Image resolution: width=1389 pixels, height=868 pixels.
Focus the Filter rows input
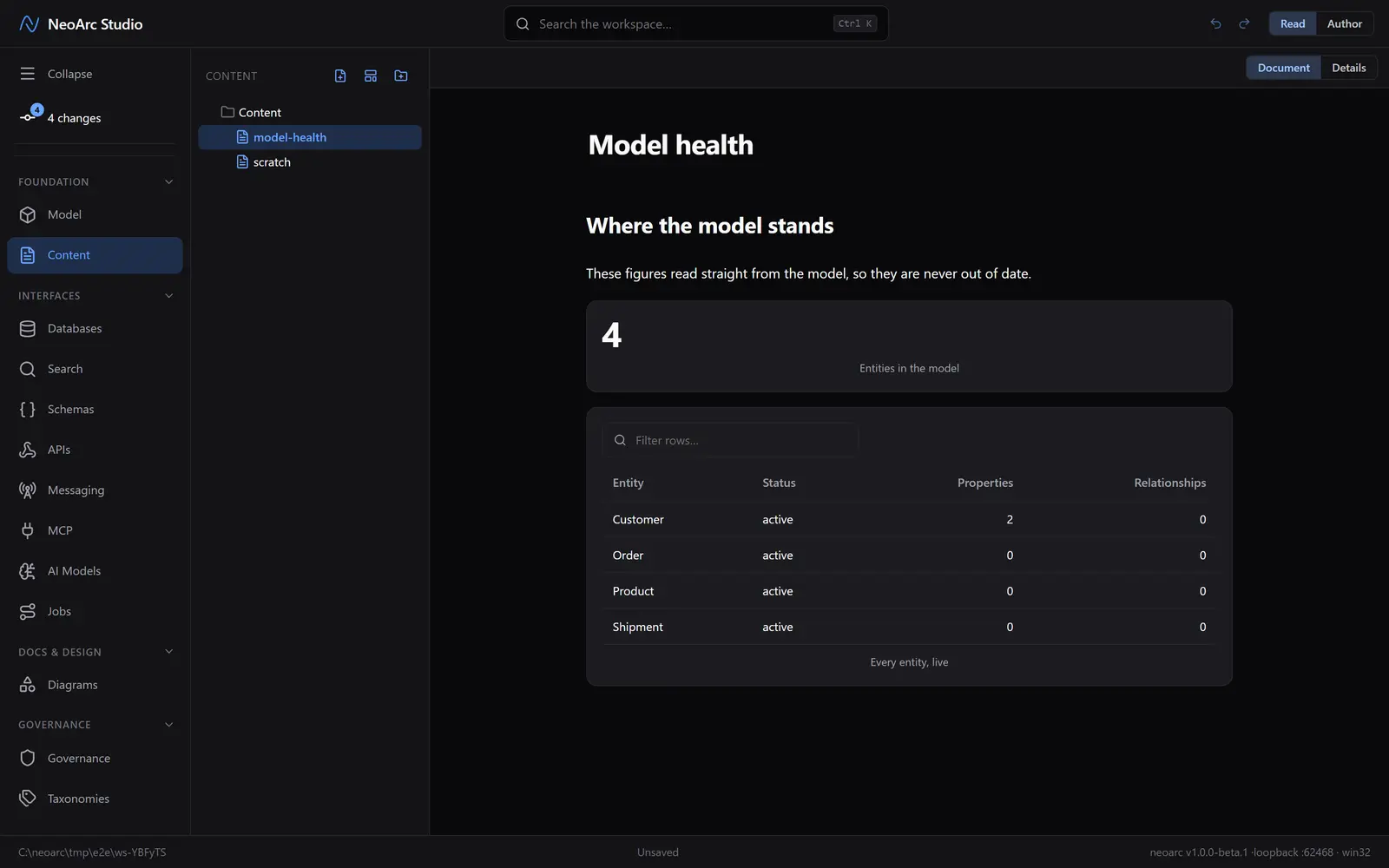730,440
